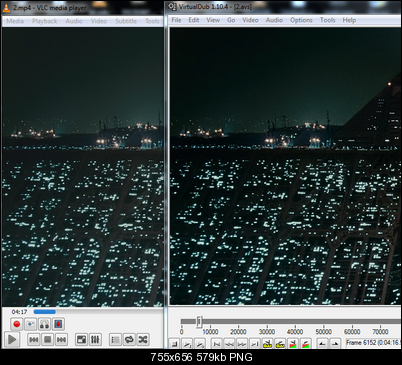The height and width of the screenshot is (365, 402).
Task: Click the yellow key-frame previous button in VirtualDub
Action: (x=267, y=343)
